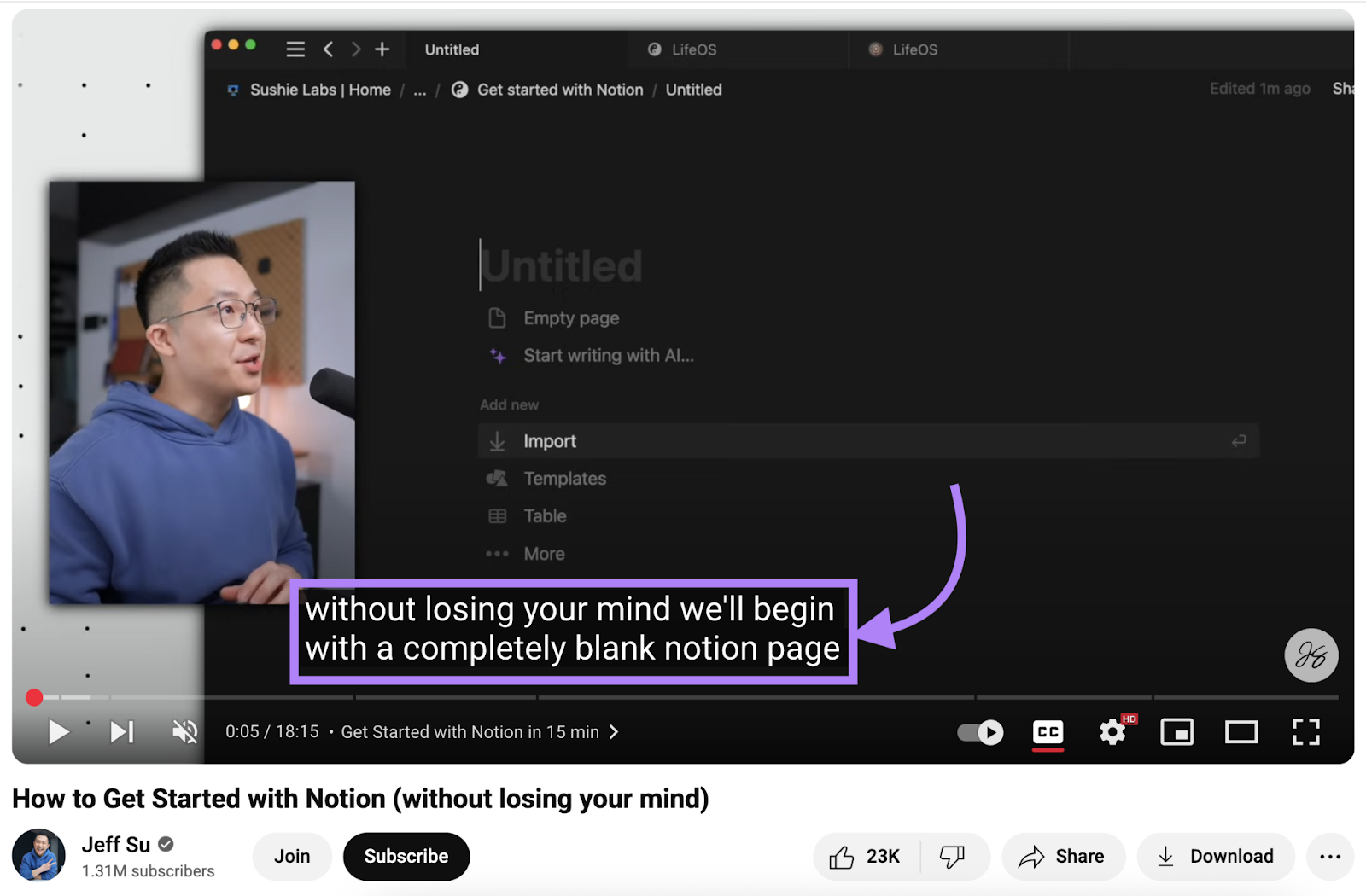Image resolution: width=1366 pixels, height=896 pixels.
Task: Expand the collapsed breadcrumb ellipsis in Notion
Action: pyautogui.click(x=420, y=90)
